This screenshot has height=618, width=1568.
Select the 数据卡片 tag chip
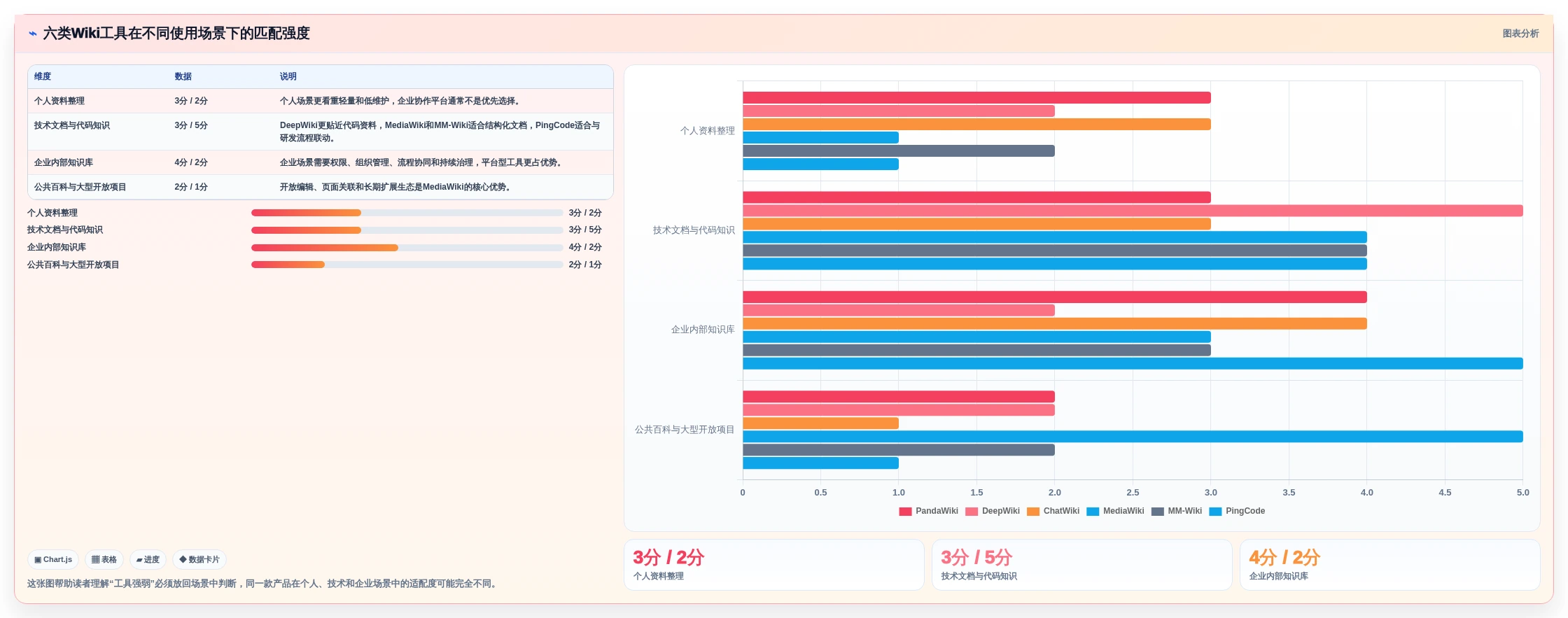coord(199,560)
